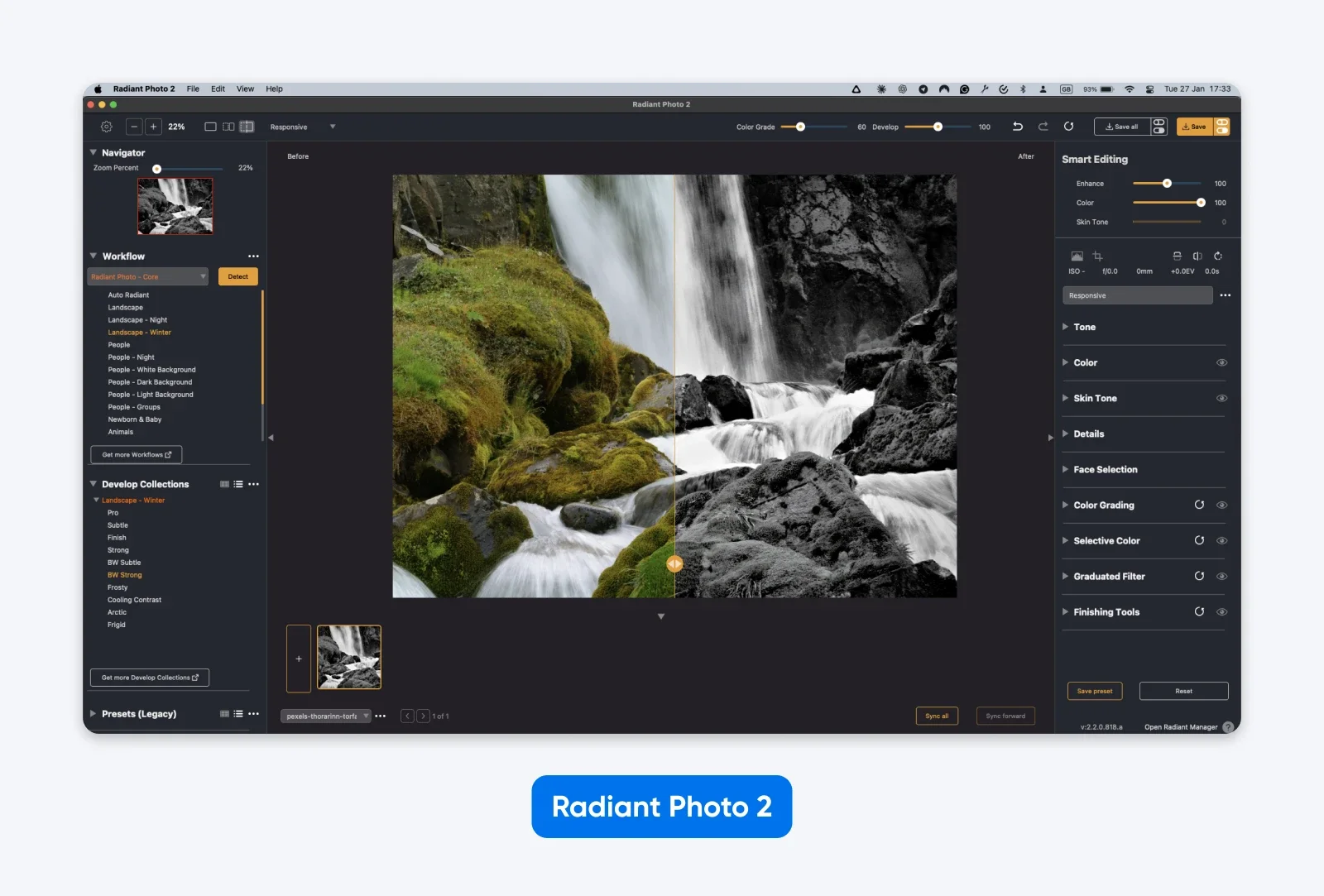Toggle Finishing Tools visibility eye

click(x=1221, y=612)
